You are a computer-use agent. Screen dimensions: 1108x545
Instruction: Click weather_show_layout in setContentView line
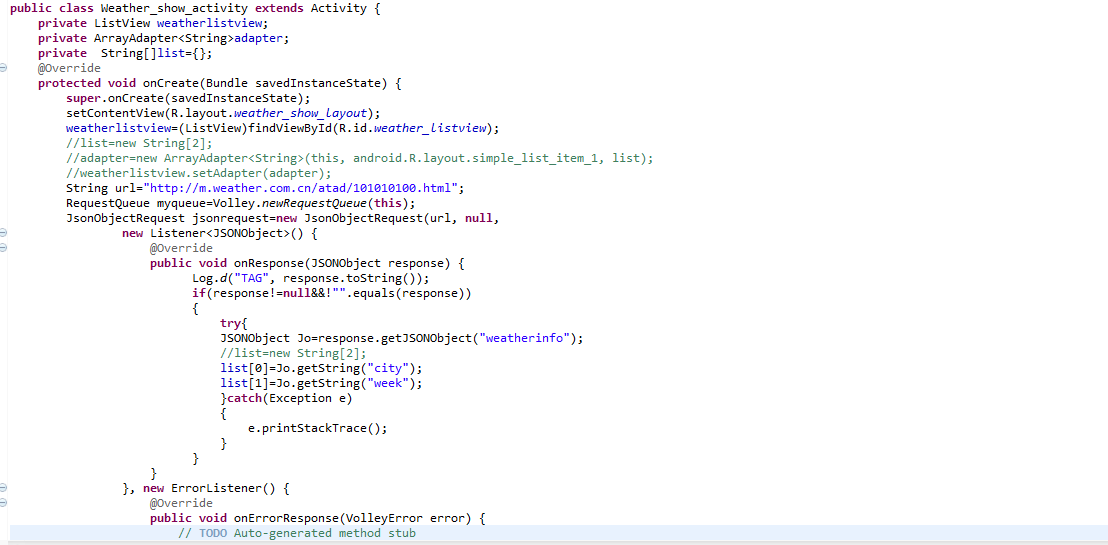(x=300, y=113)
